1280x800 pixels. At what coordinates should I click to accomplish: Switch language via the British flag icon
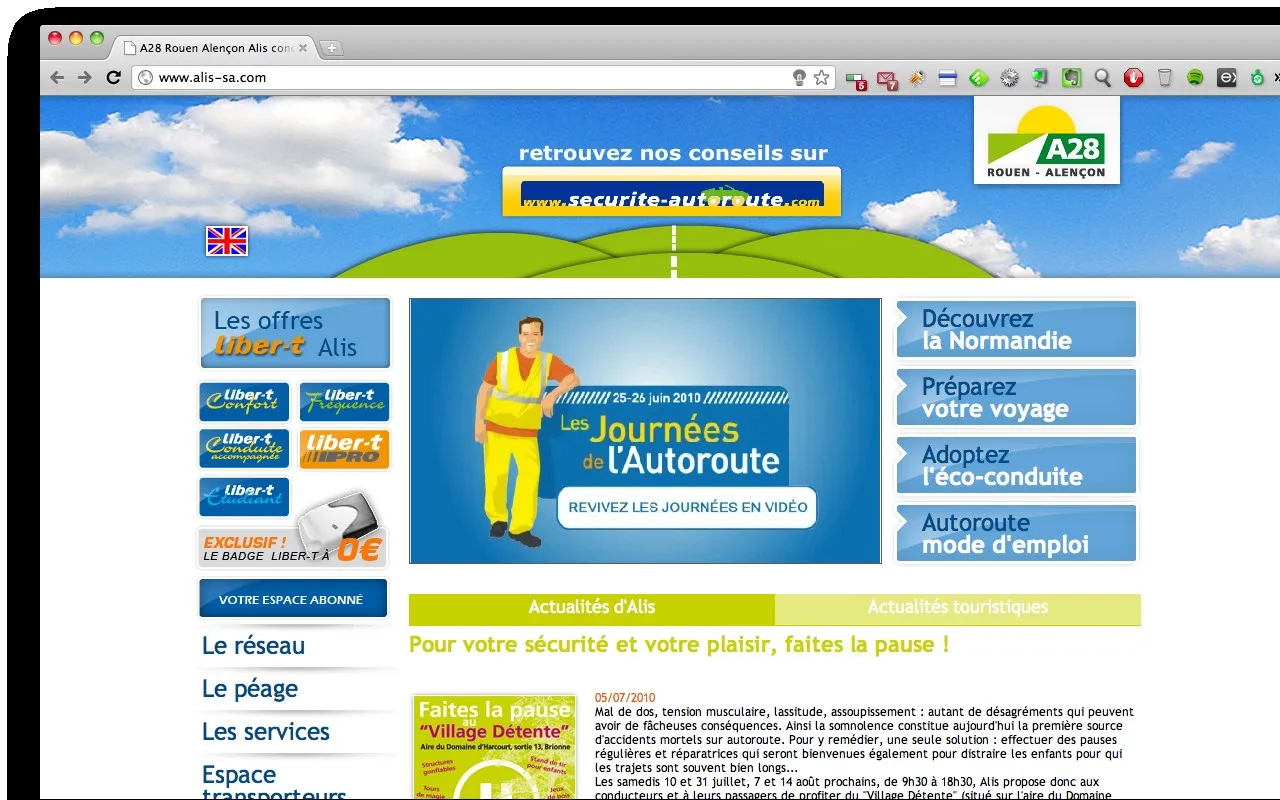227,241
